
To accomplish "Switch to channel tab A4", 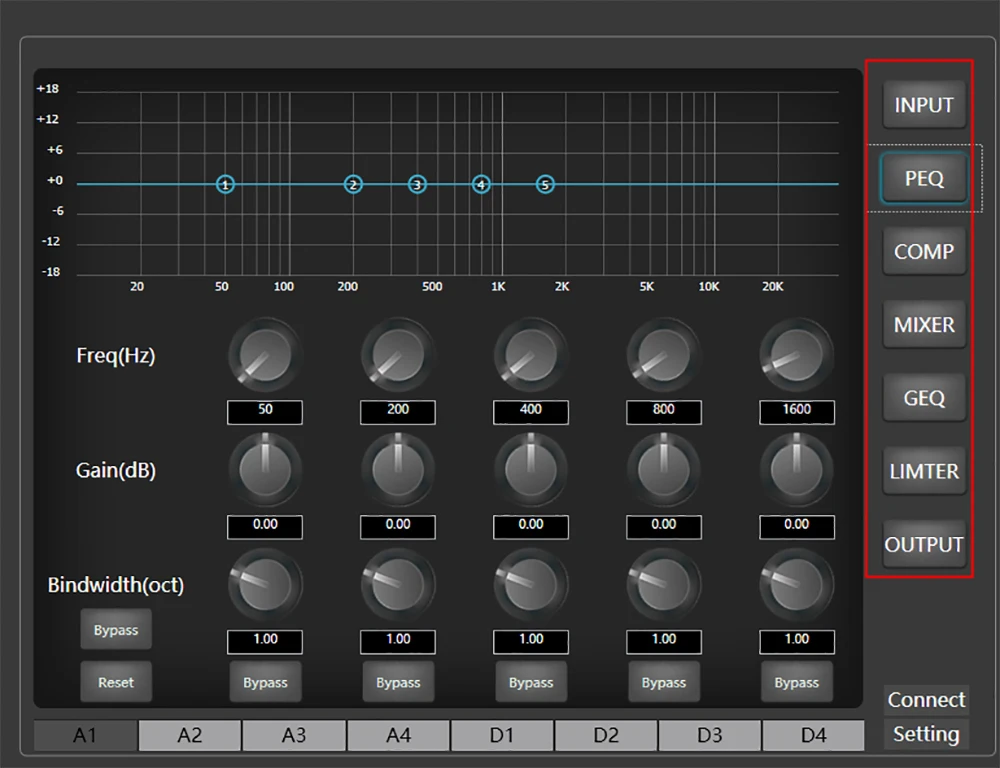I will pyautogui.click(x=399, y=735).
